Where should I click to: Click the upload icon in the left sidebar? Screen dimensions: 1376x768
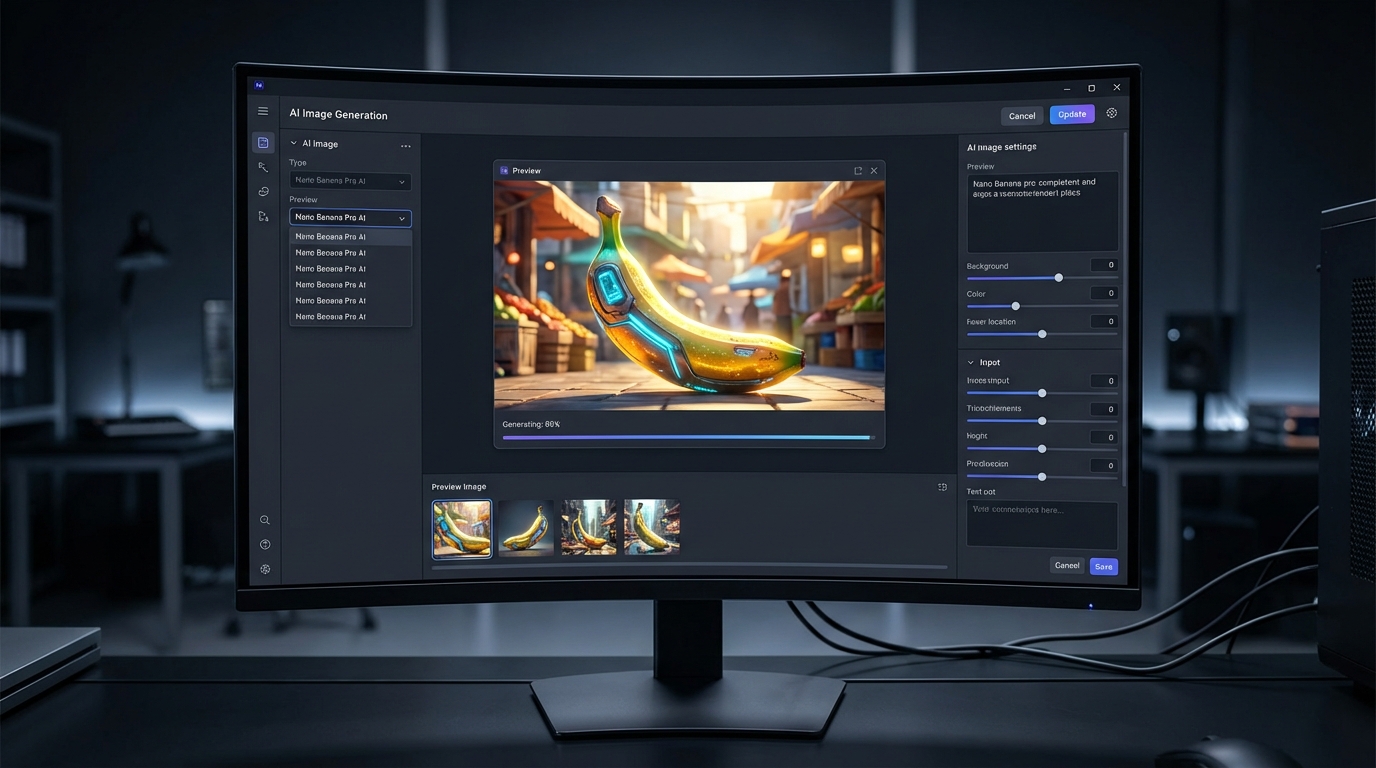(x=265, y=545)
